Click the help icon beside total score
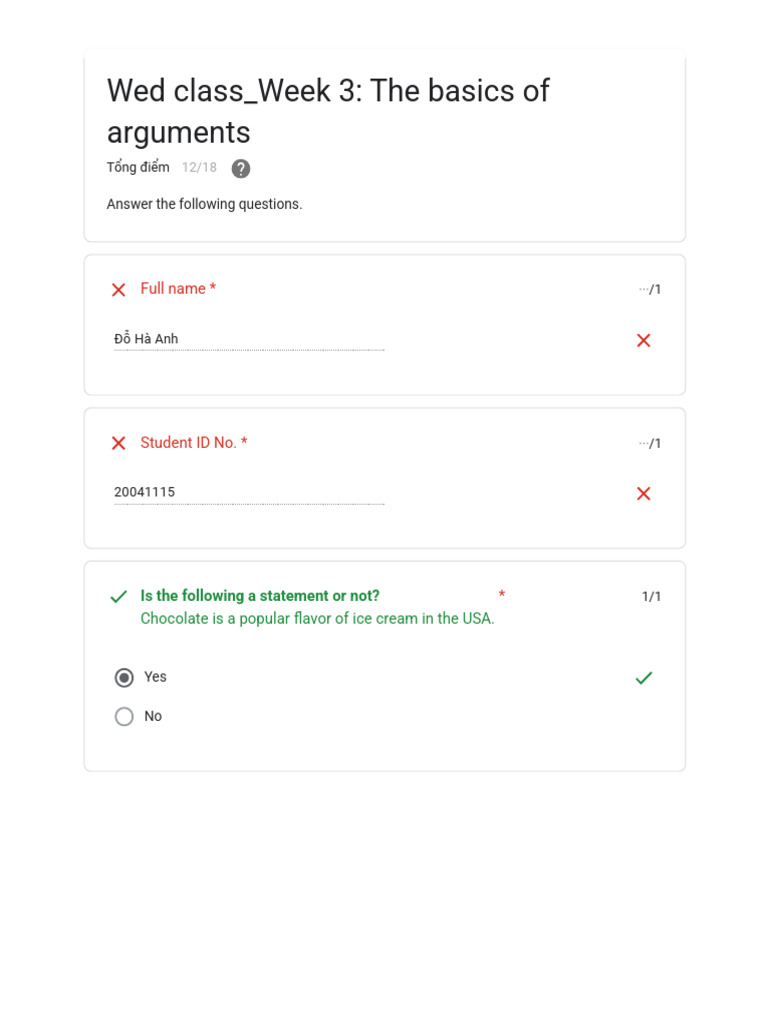The height and width of the screenshot is (1024, 768). tap(241, 169)
